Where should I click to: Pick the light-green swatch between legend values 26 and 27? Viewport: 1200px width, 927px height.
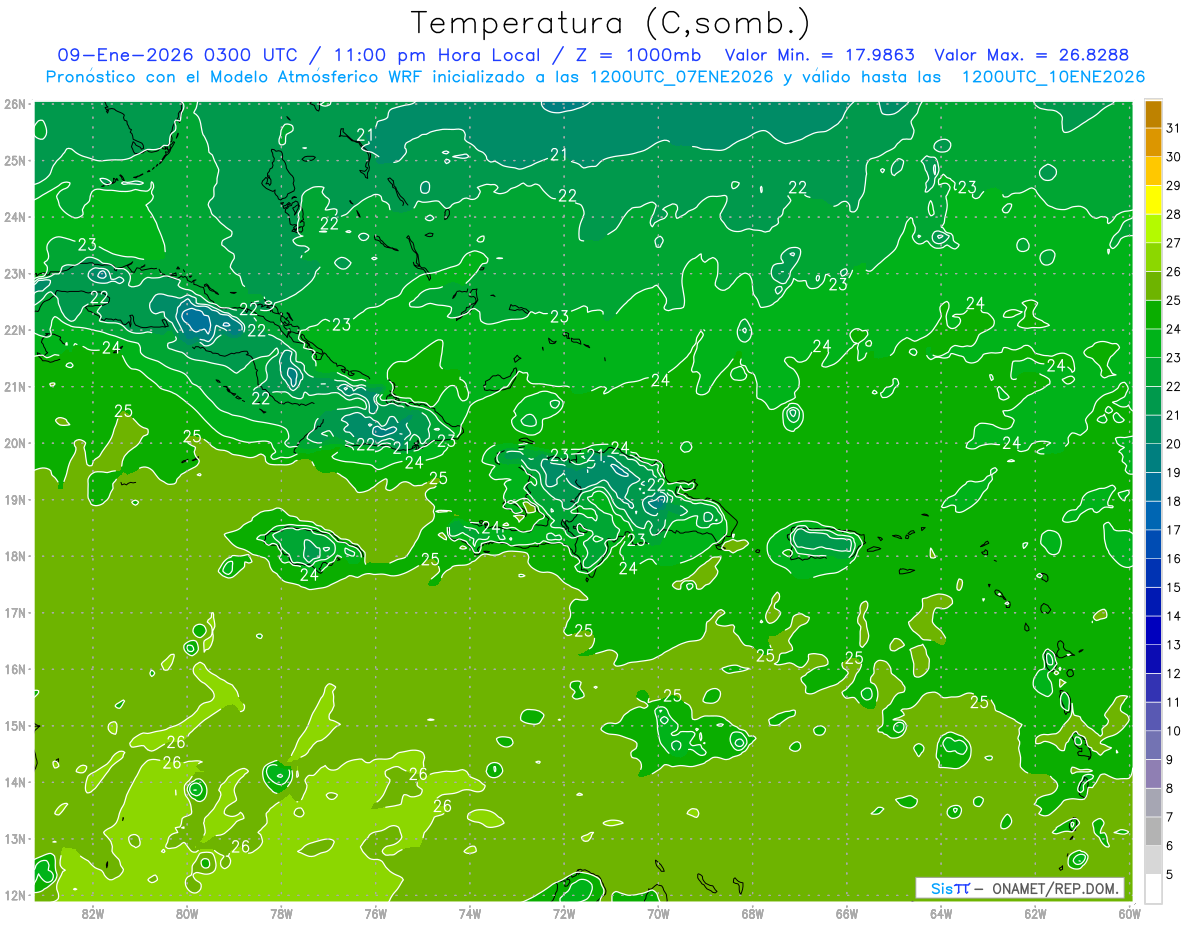pyautogui.click(x=1153, y=257)
